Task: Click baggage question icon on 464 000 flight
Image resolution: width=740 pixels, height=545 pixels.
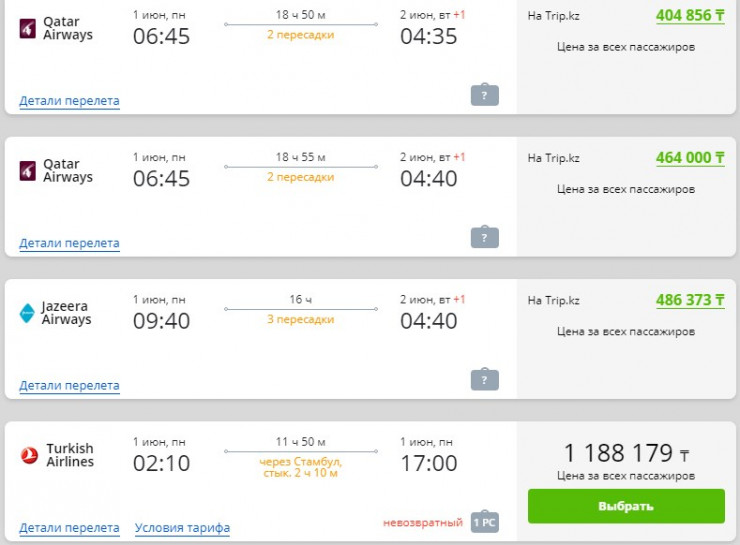Action: [x=484, y=237]
